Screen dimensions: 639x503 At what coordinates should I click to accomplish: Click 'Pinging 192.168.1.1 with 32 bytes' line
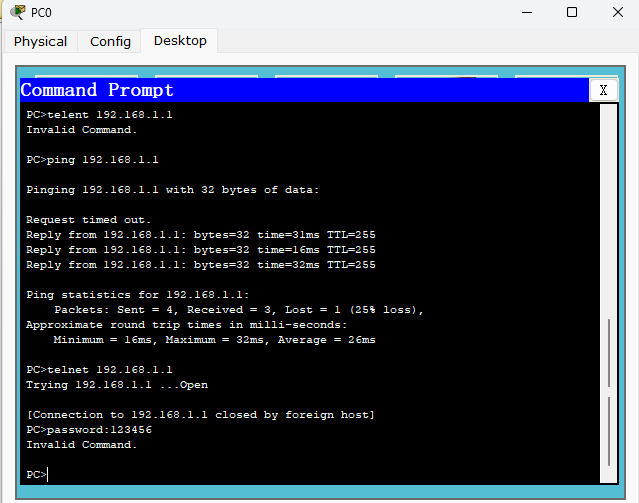[173, 190]
